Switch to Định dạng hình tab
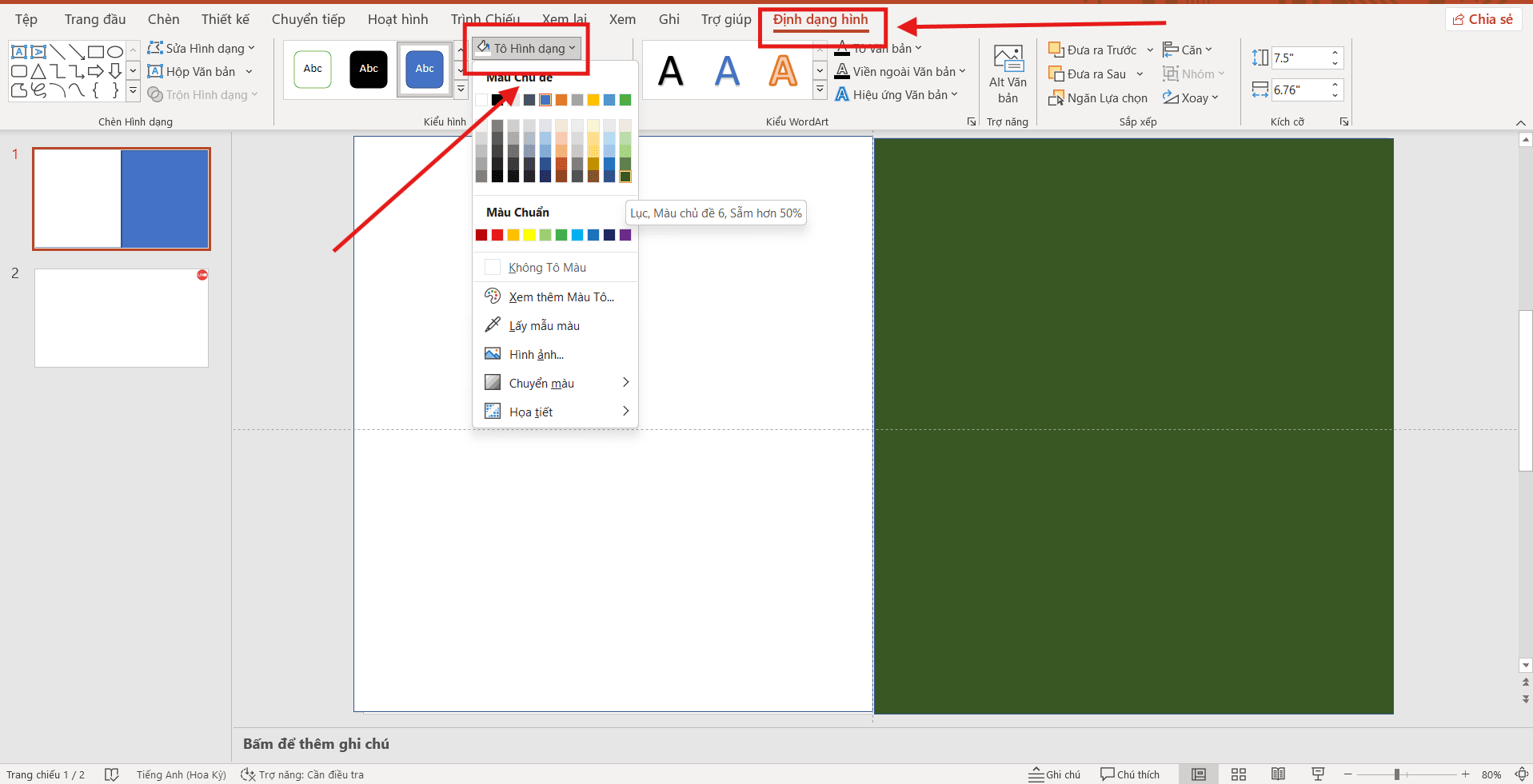The height and width of the screenshot is (784, 1533). [x=820, y=20]
